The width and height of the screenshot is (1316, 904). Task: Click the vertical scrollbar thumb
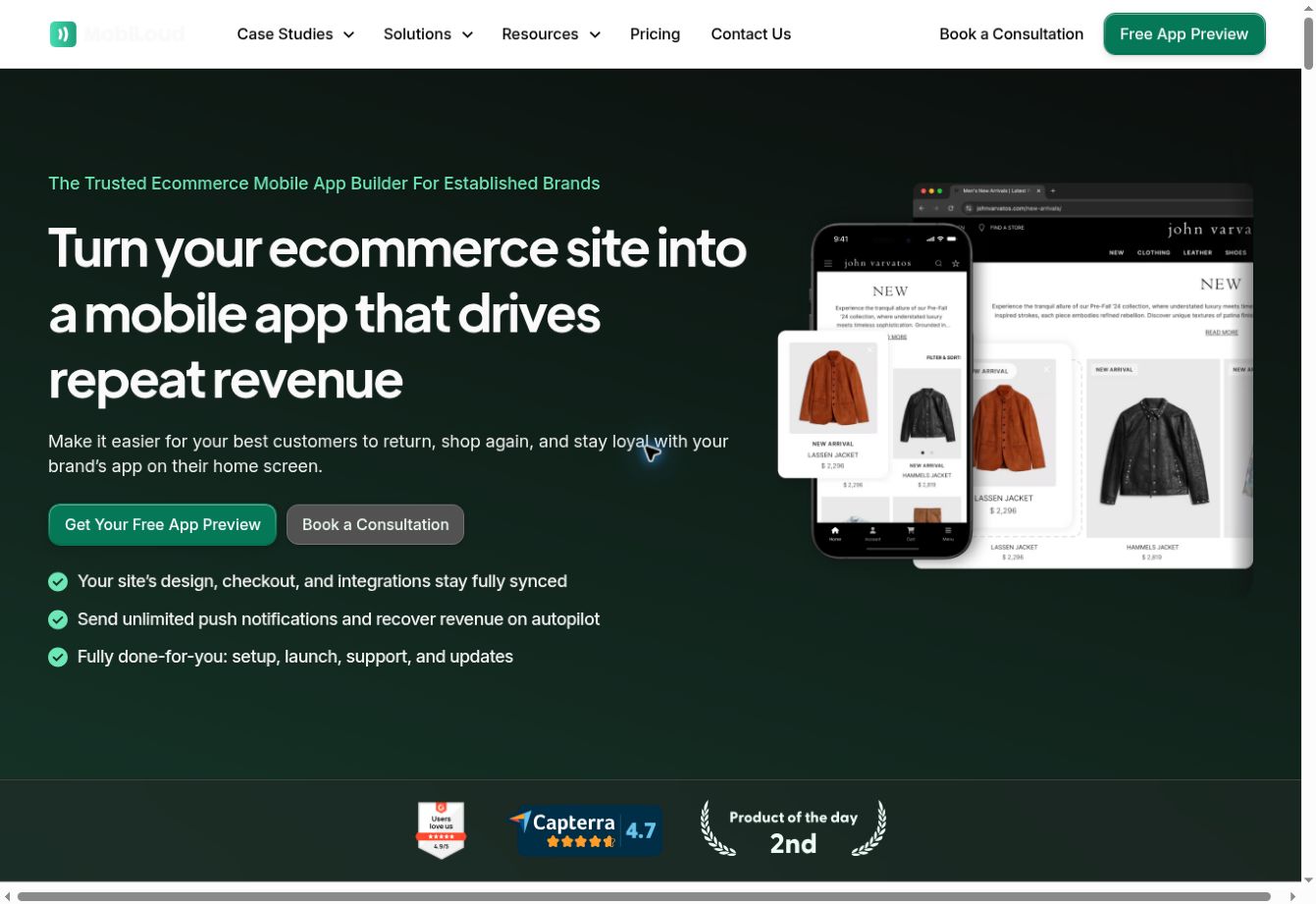tap(1308, 43)
